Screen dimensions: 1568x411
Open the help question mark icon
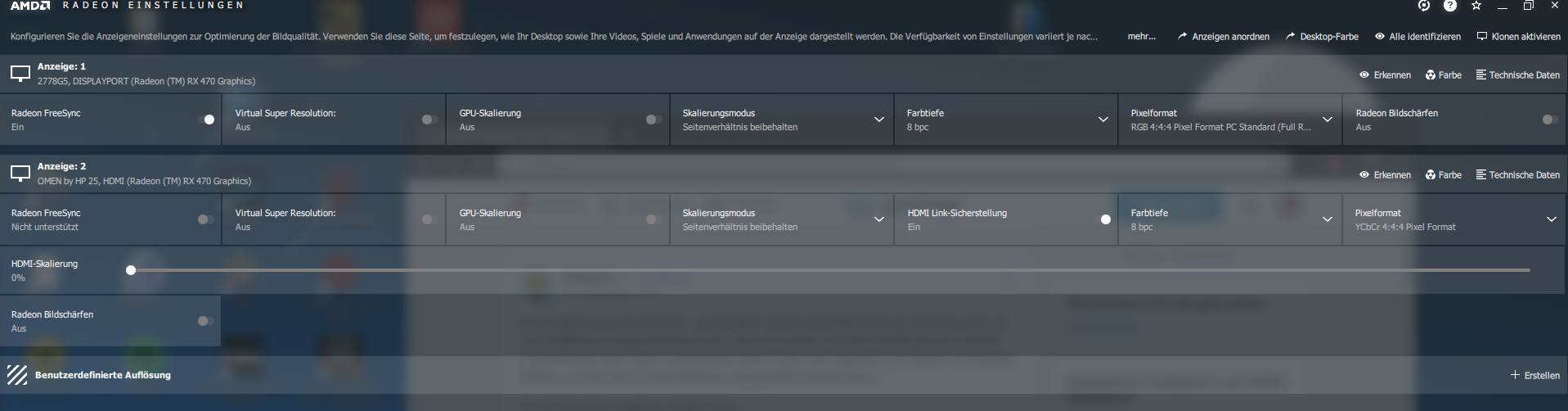(x=1450, y=6)
